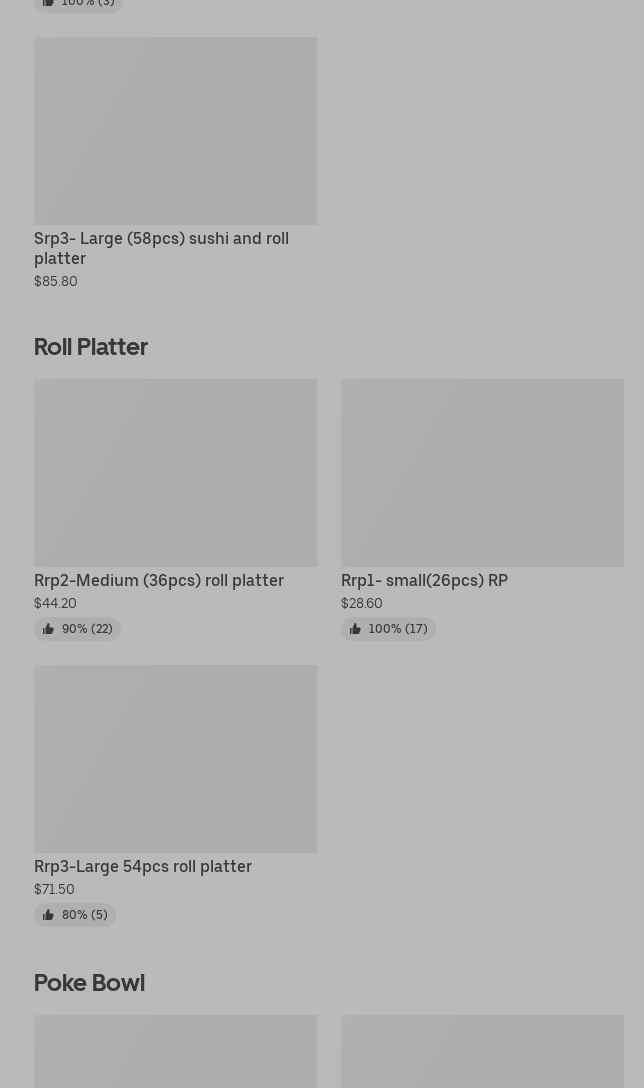Open the Srp3- Large (58pcs) platter image

point(175,131)
